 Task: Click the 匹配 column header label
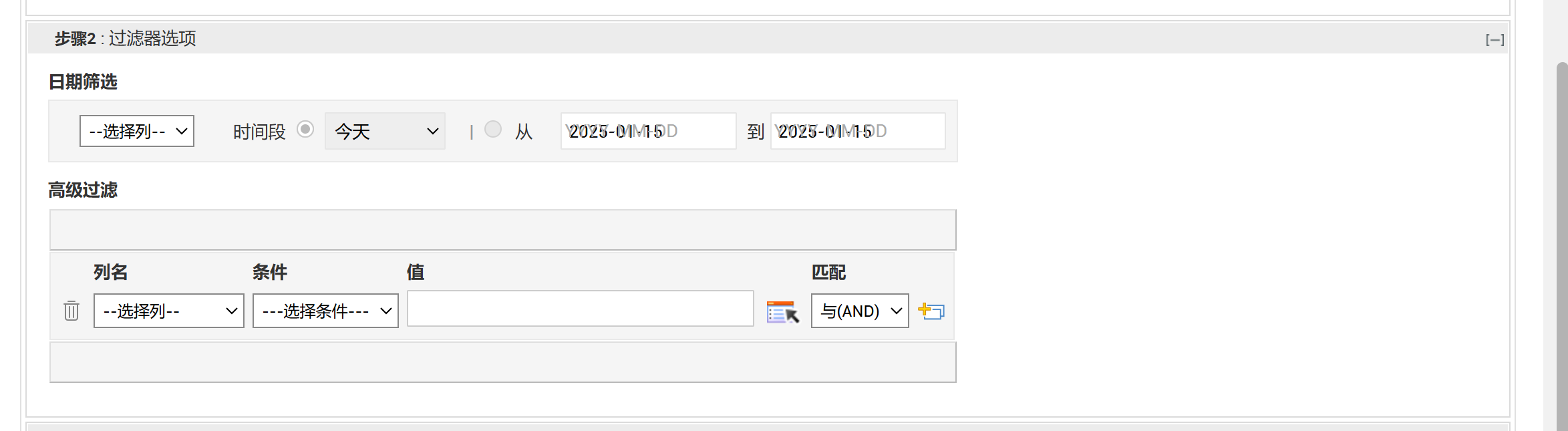coord(828,272)
